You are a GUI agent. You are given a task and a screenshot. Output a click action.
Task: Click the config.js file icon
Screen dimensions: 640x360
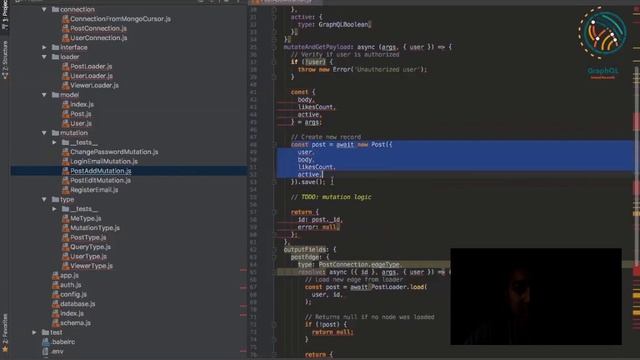[x=56, y=294]
